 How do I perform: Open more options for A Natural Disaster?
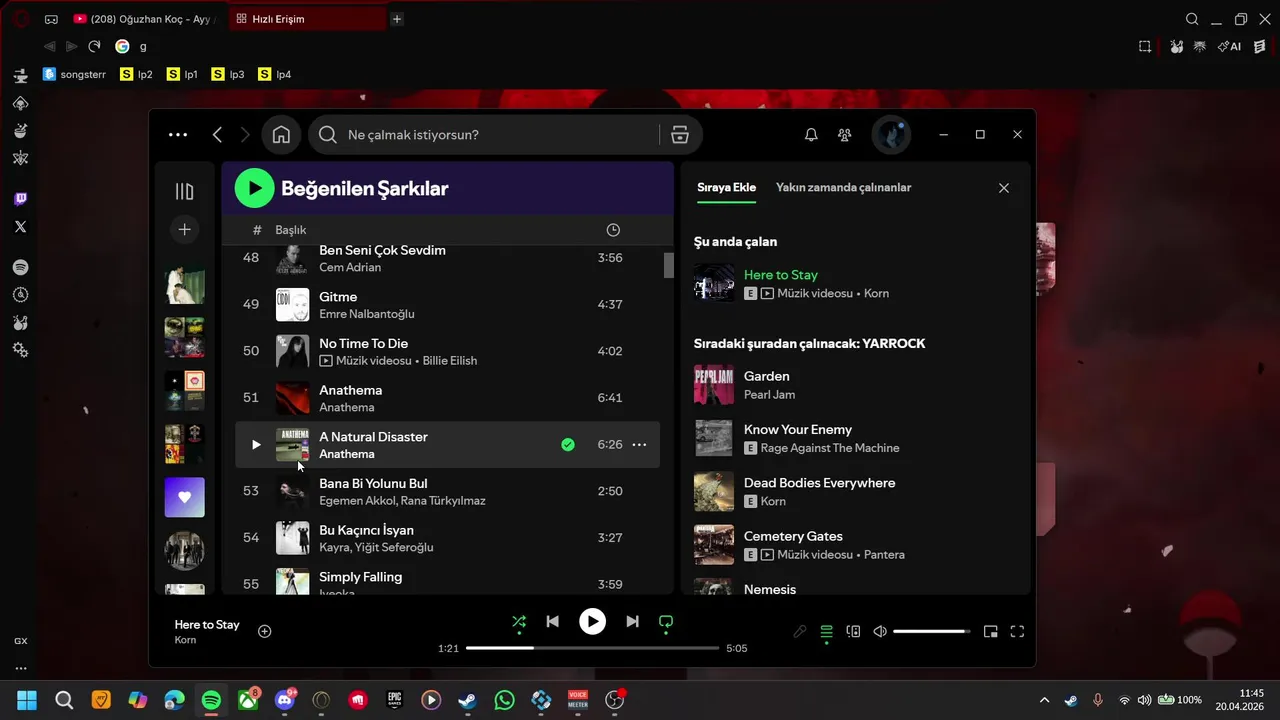(x=639, y=445)
